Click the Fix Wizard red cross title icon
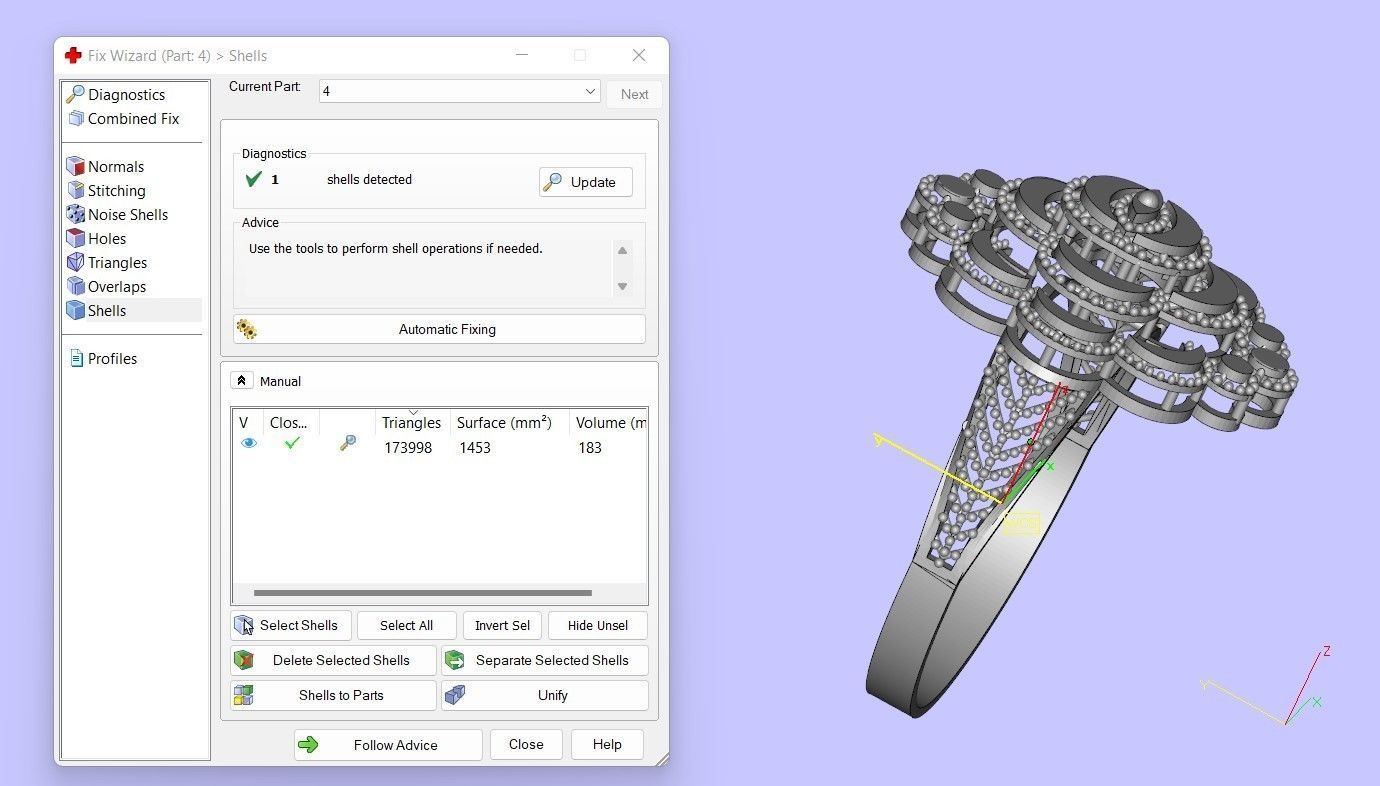 point(73,55)
